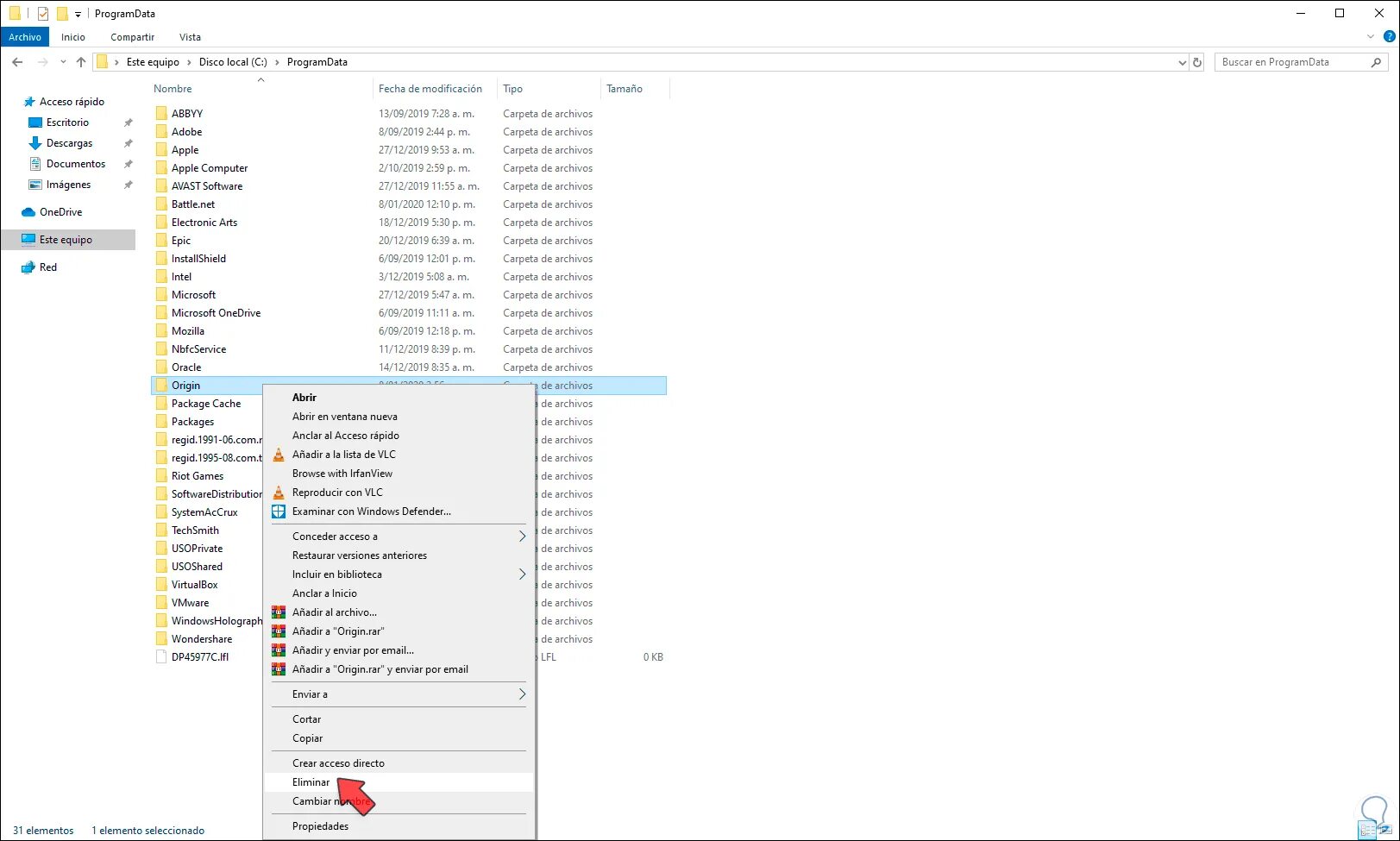This screenshot has width=1400, height=841.
Task: Switch to the Inicio ribbon tab
Action: (x=73, y=37)
